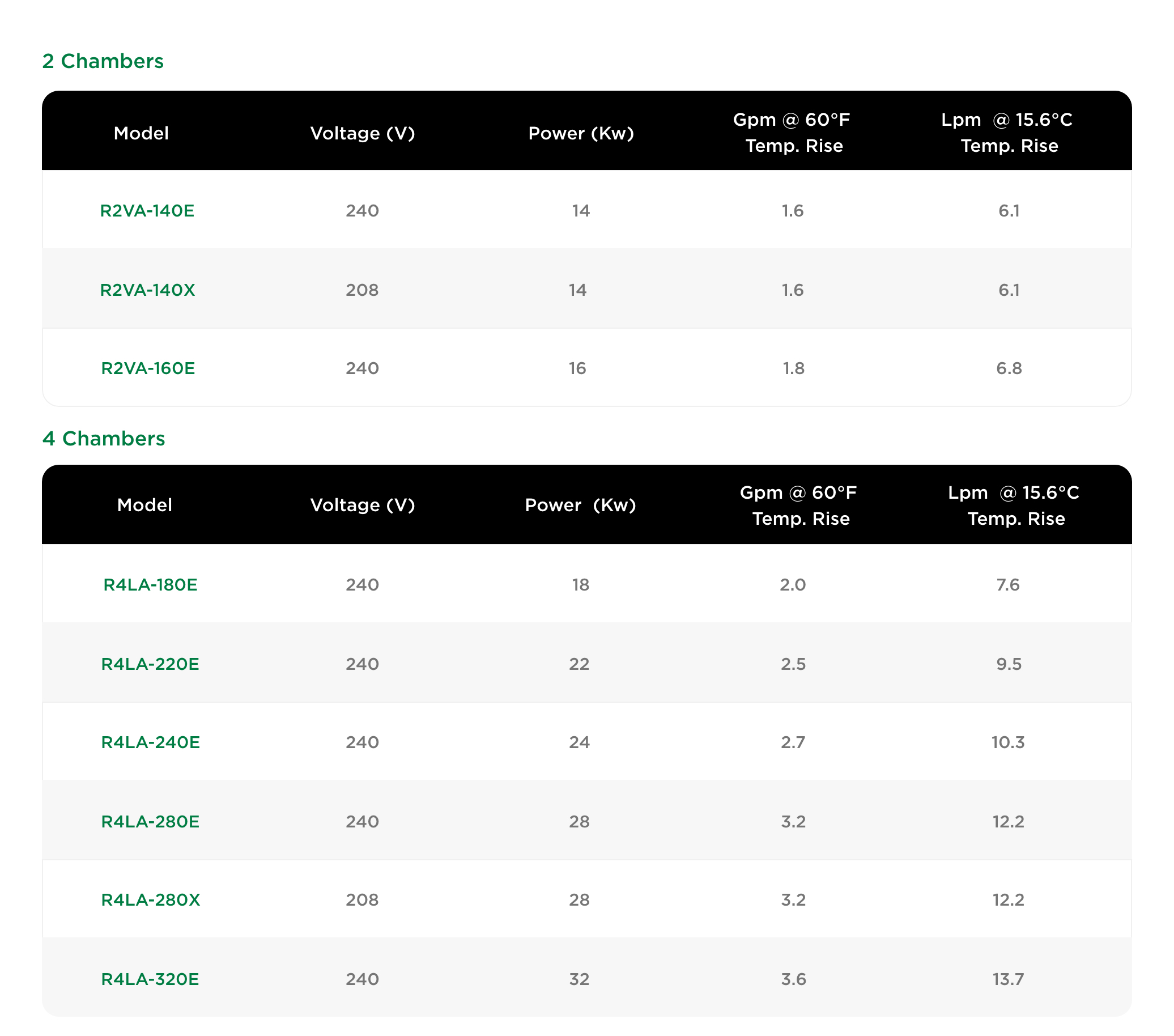This screenshot has width=1174, height=1036.
Task: Click the R4LA-280E model link
Action: click(151, 822)
